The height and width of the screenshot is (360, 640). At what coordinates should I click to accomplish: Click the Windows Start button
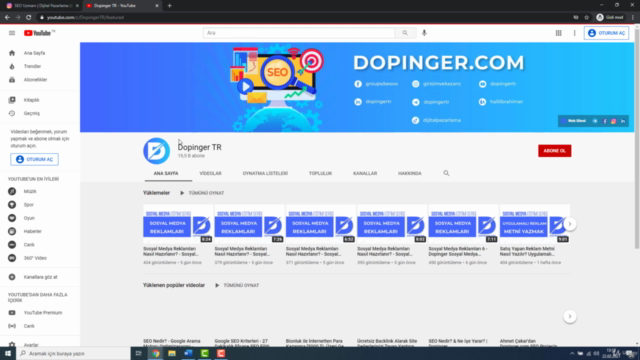[x=8, y=353]
